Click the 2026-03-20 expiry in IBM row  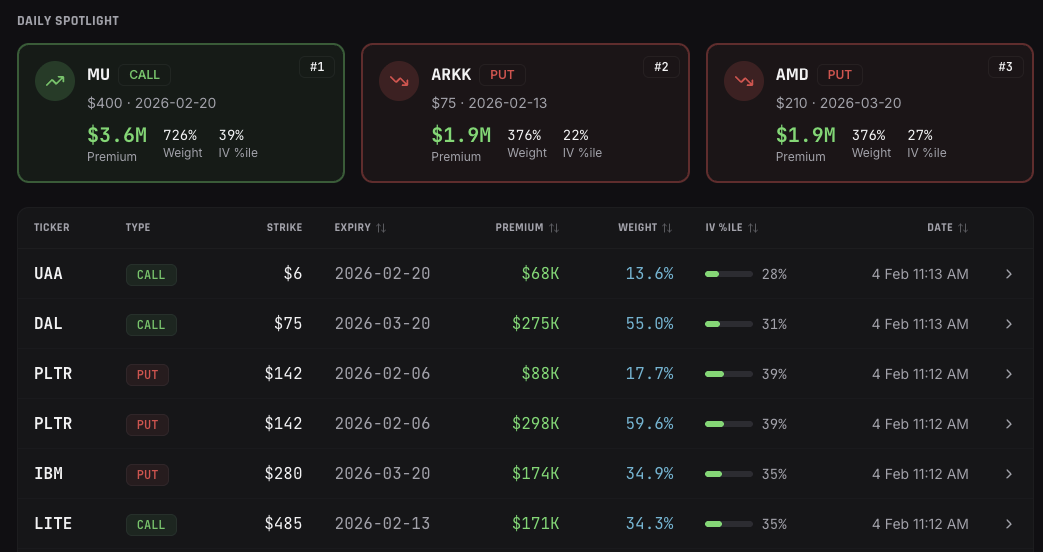coord(382,474)
